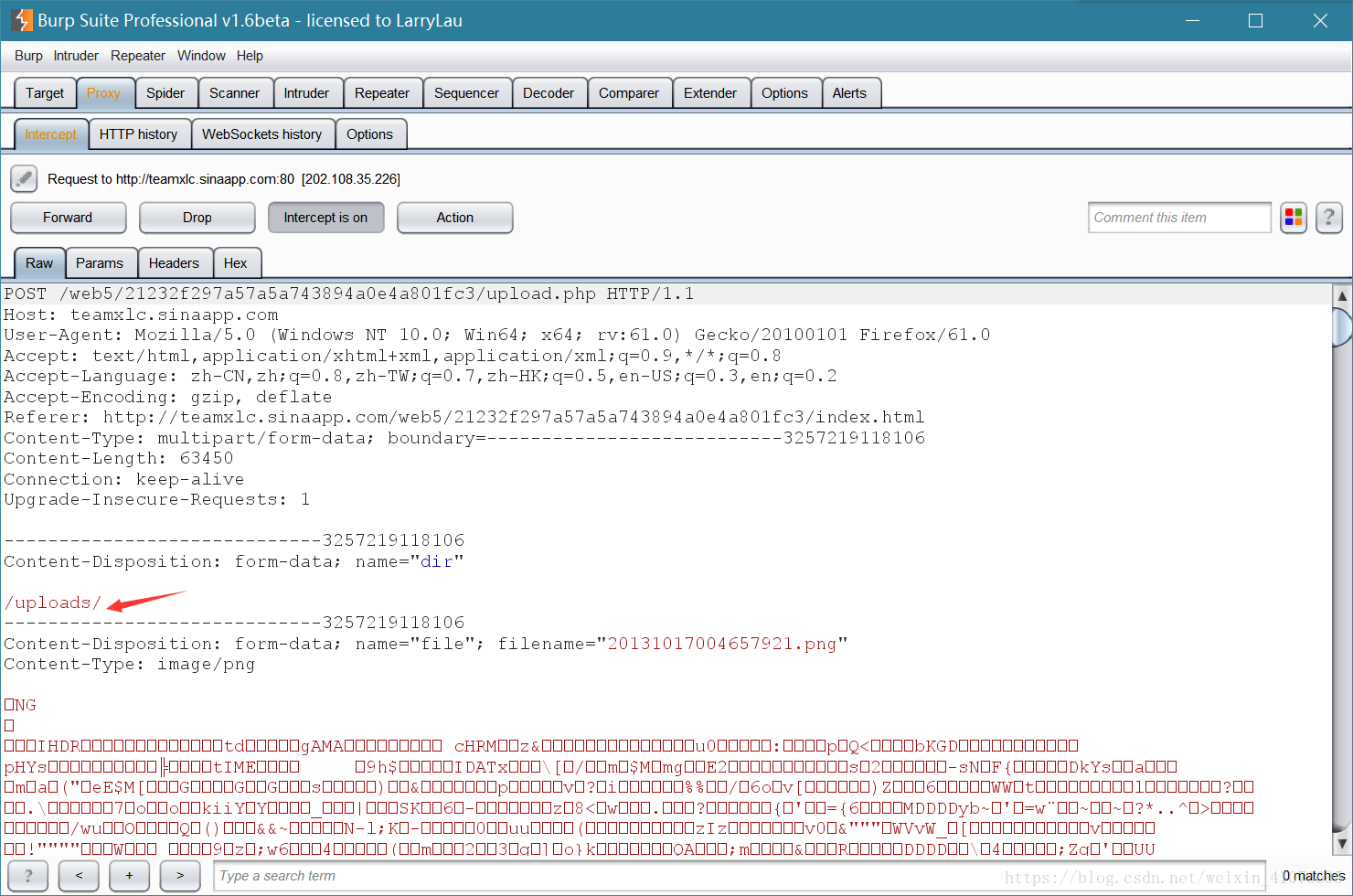Click the Connection: keep-alive line
1353x896 pixels.
[x=124, y=479]
